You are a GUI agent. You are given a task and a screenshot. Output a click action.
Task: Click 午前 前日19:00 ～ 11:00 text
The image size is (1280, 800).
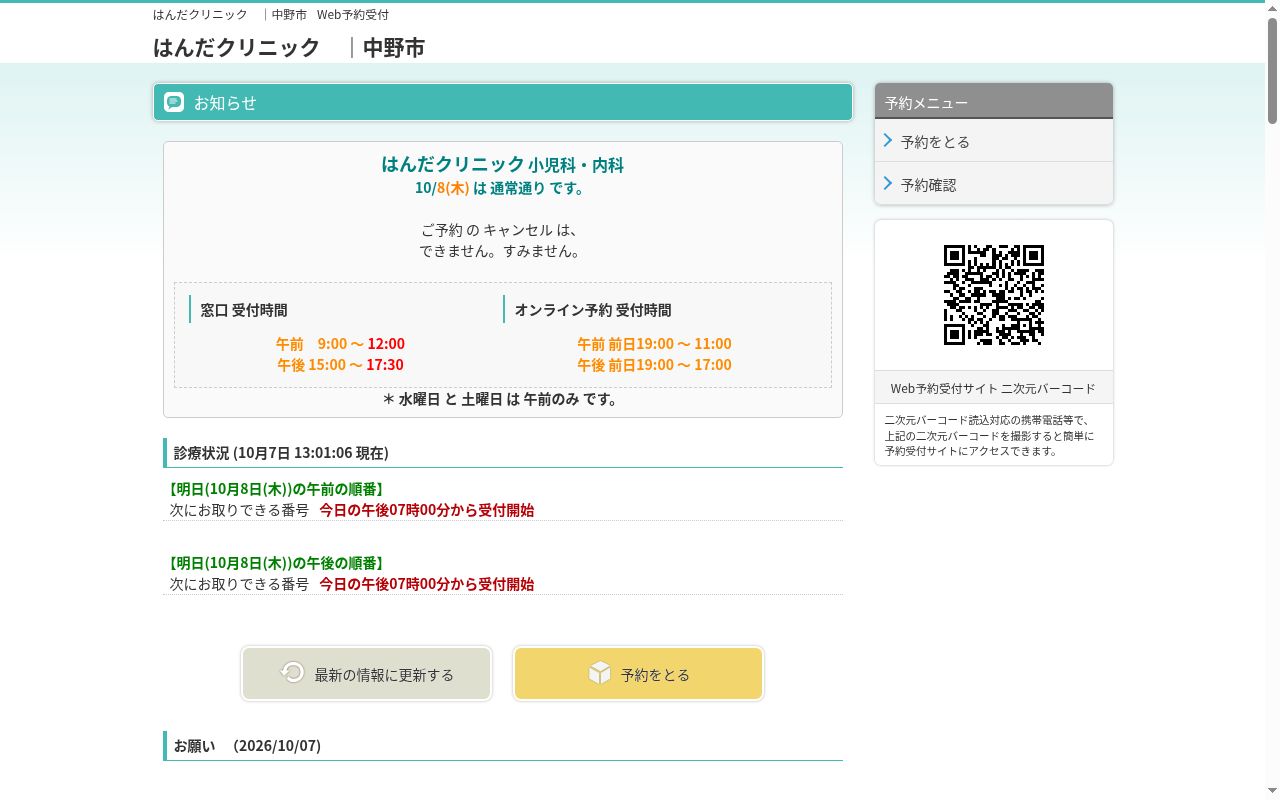(654, 343)
